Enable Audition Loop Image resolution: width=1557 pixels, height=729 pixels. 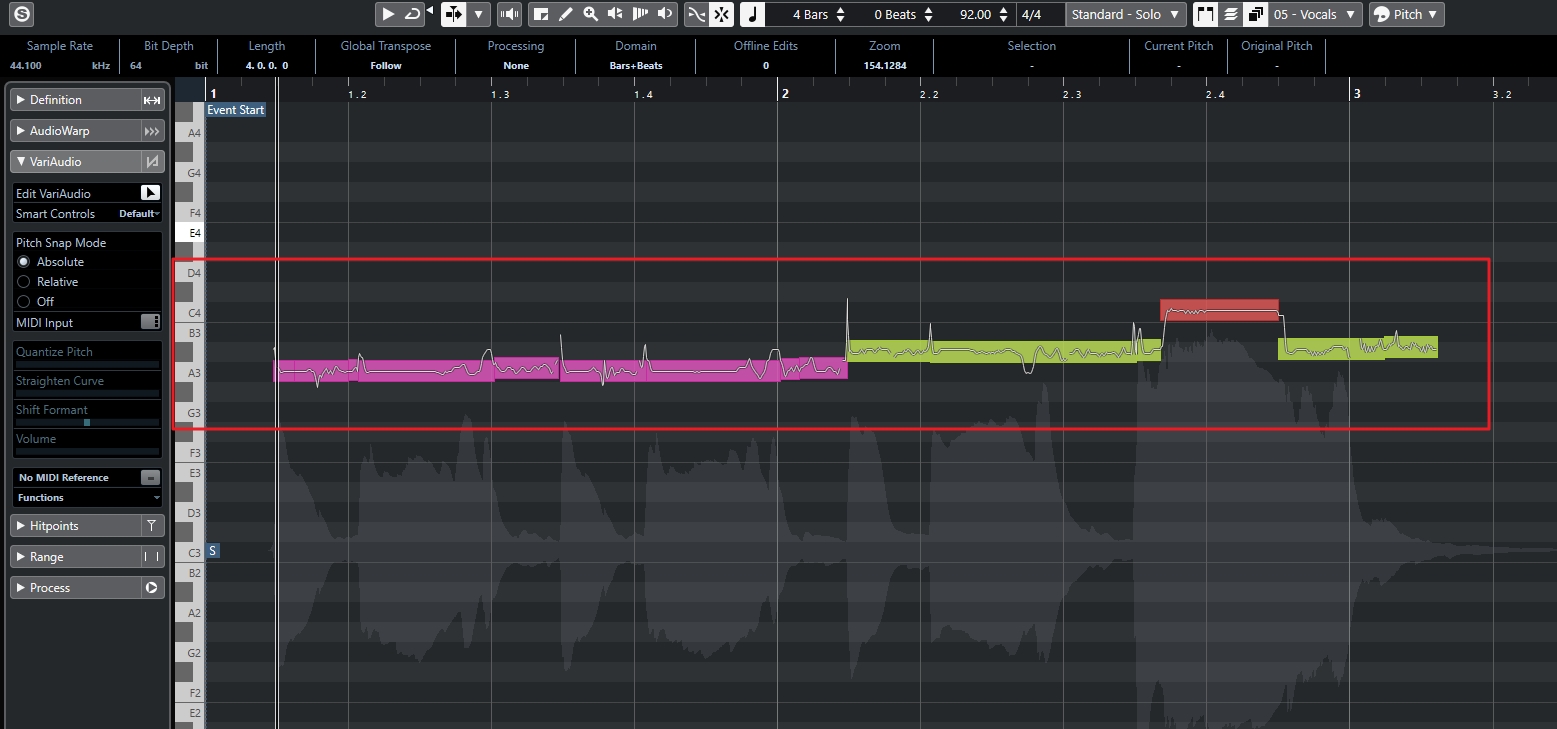412,14
